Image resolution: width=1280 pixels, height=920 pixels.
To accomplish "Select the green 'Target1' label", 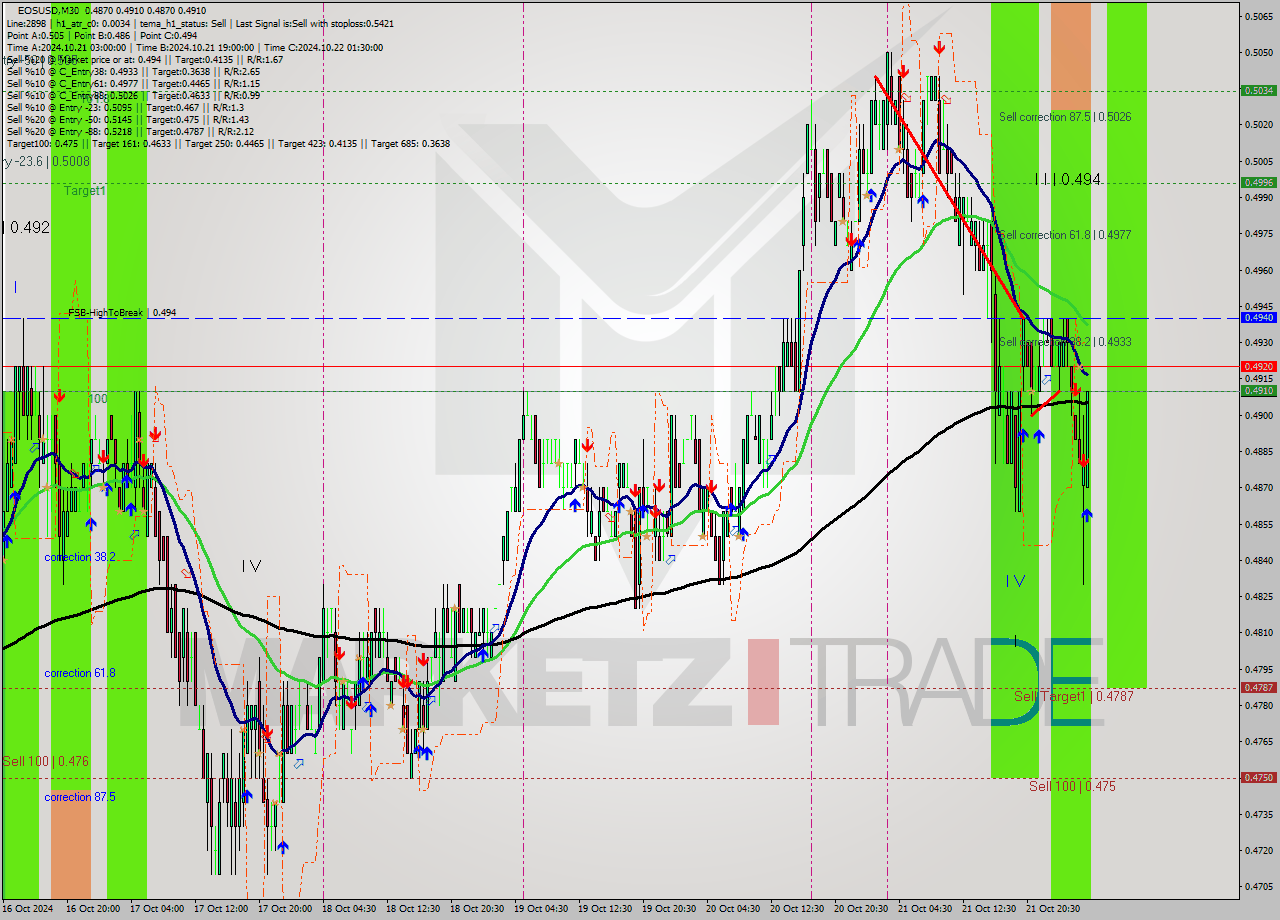I will click(85, 190).
